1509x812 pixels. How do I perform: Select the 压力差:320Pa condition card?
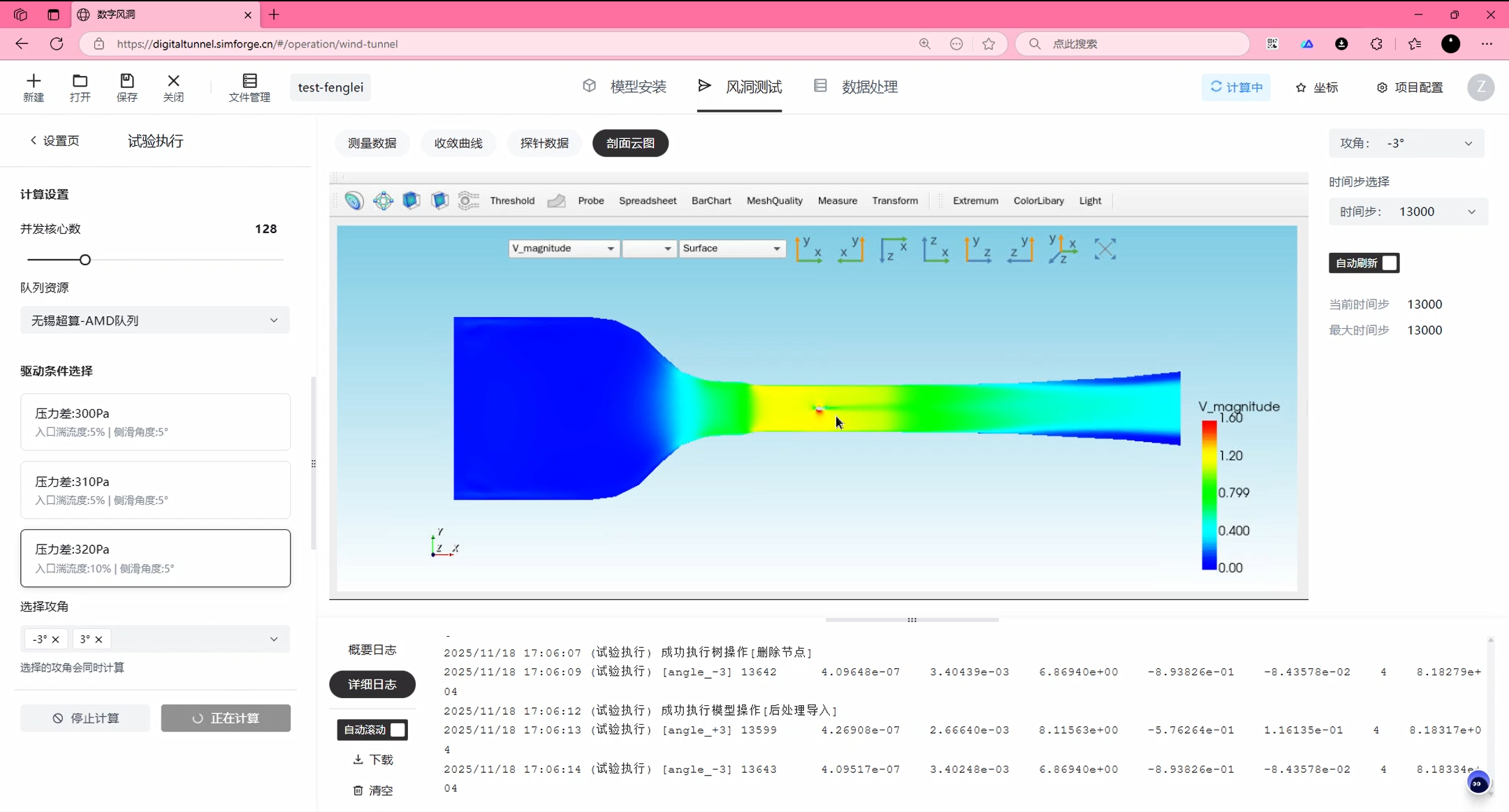[155, 558]
